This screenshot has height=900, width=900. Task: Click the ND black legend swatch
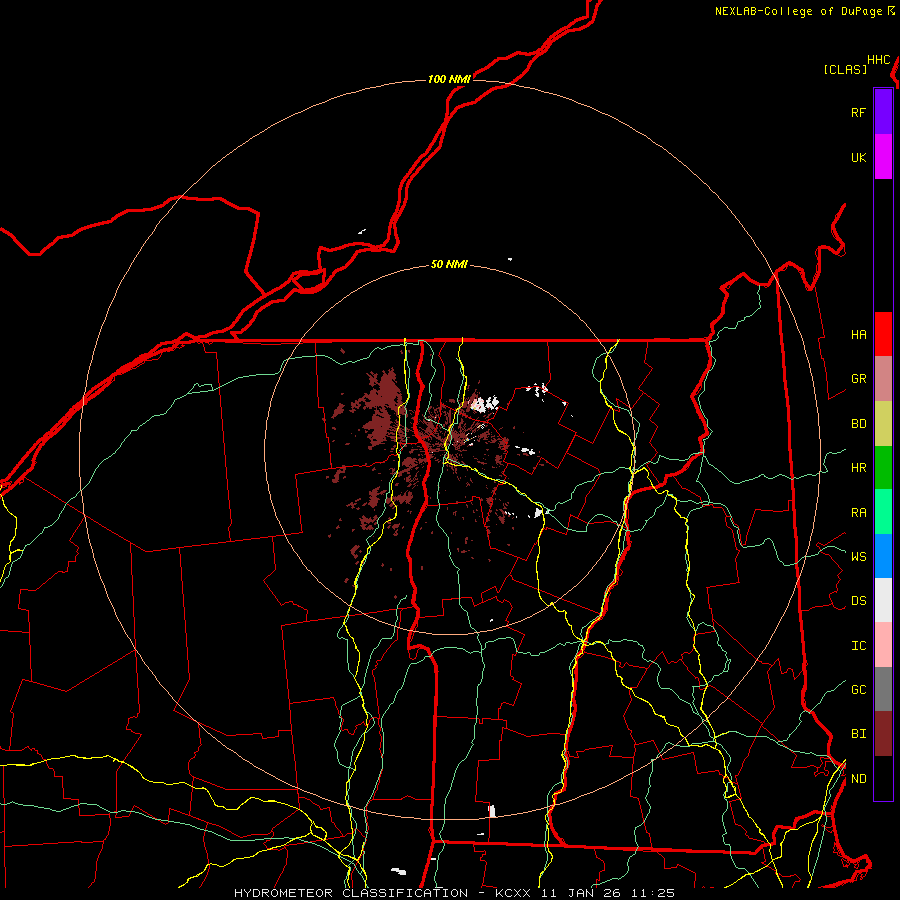point(883,778)
